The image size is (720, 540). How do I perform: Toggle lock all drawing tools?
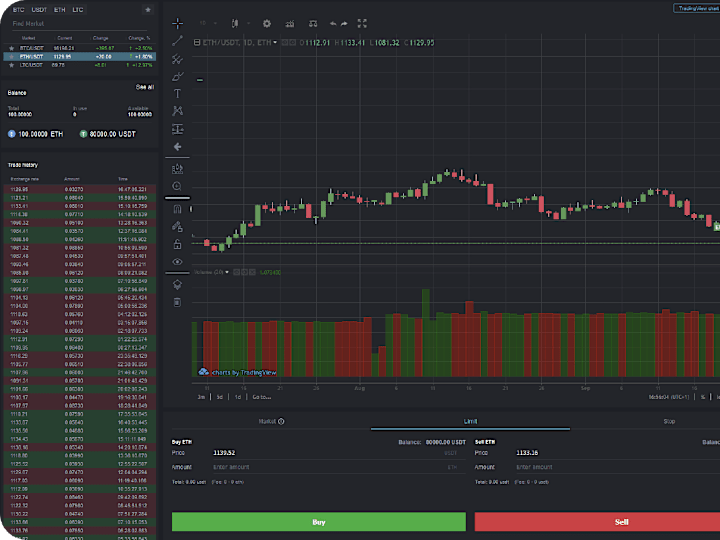(x=177, y=244)
